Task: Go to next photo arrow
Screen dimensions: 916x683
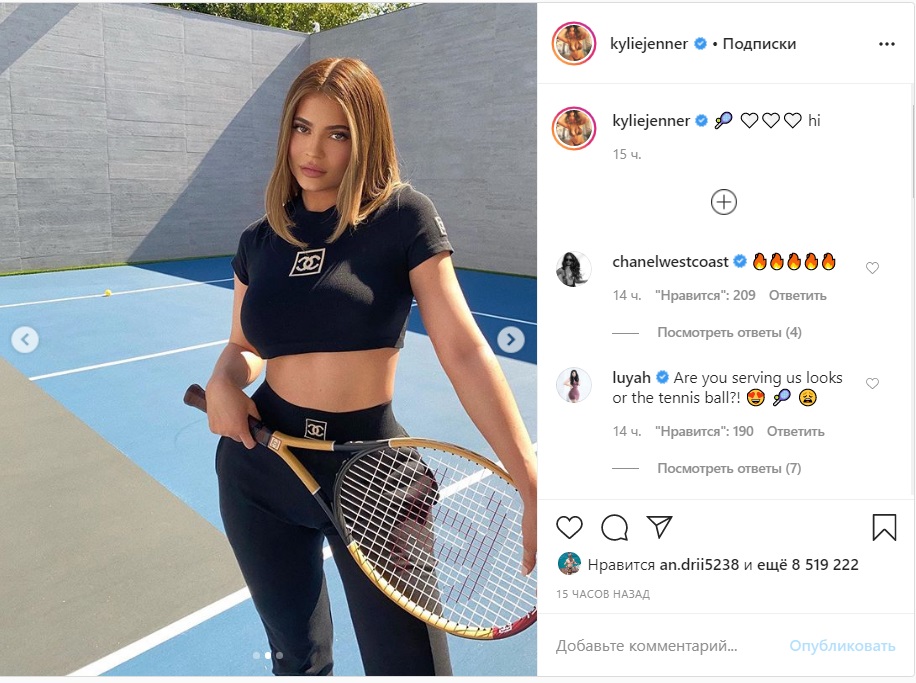Action: click(510, 339)
